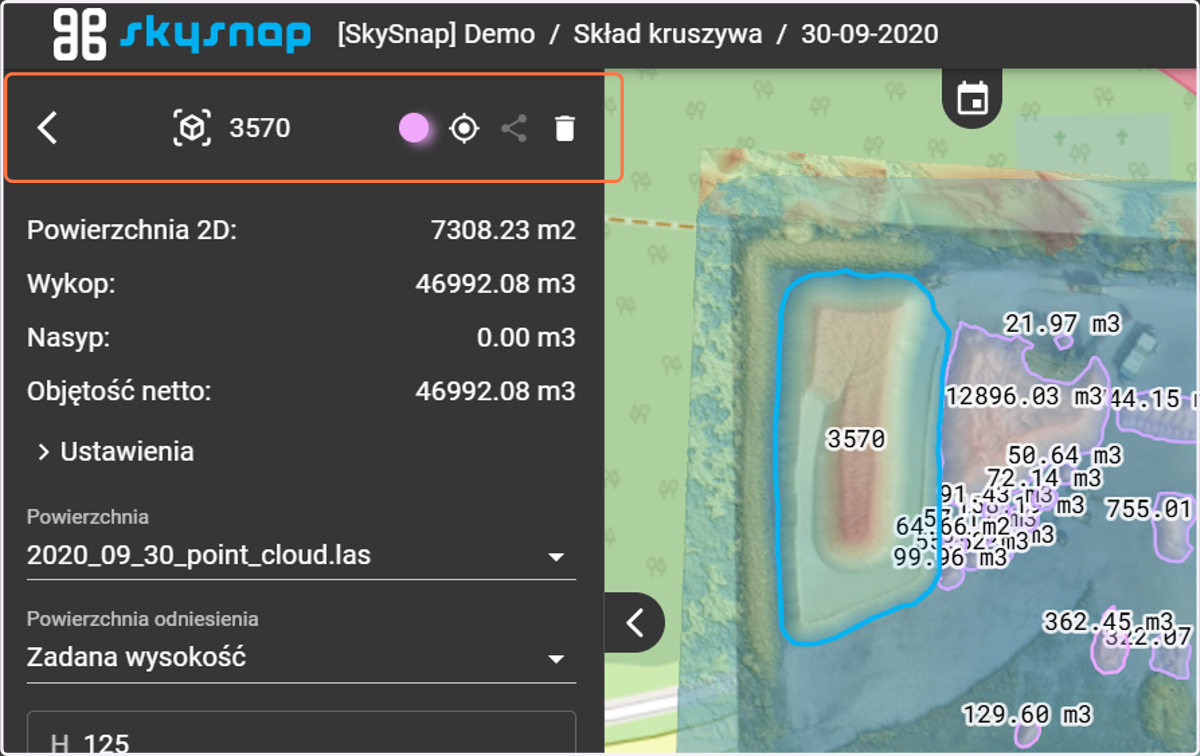Click the Objętość netto value
The width and height of the screenshot is (1200, 756).
495,390
